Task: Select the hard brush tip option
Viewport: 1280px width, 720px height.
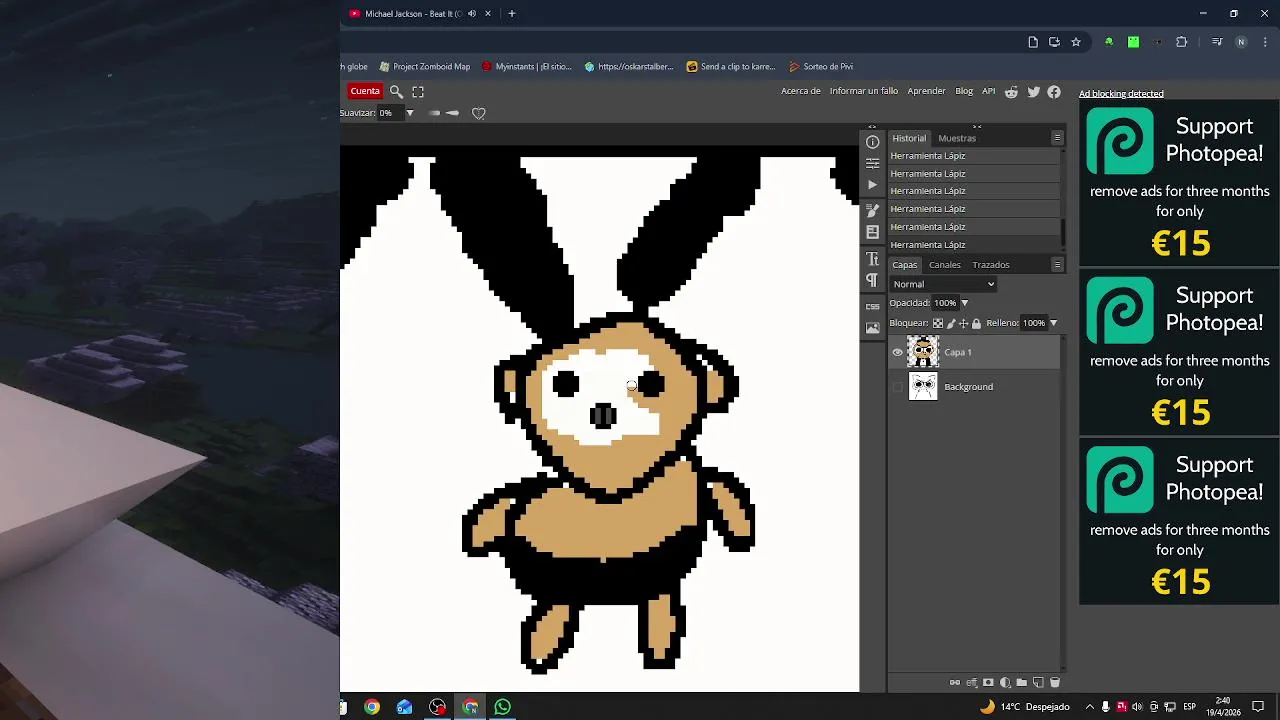Action: (x=452, y=113)
